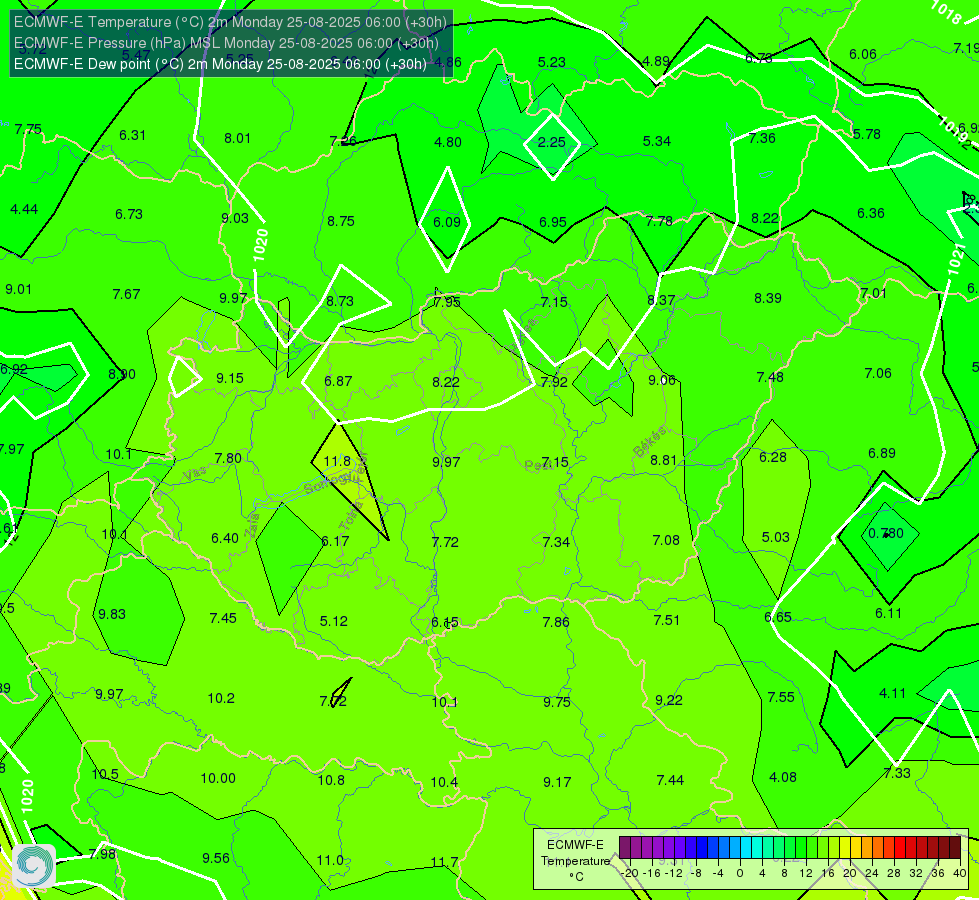Image resolution: width=979 pixels, height=900 pixels.
Task: Click the 8.81 value near Békés
Action: 664,460
